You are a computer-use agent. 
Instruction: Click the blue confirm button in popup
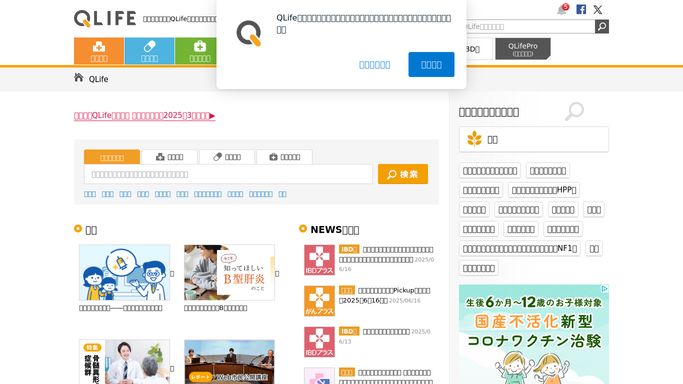point(431,64)
